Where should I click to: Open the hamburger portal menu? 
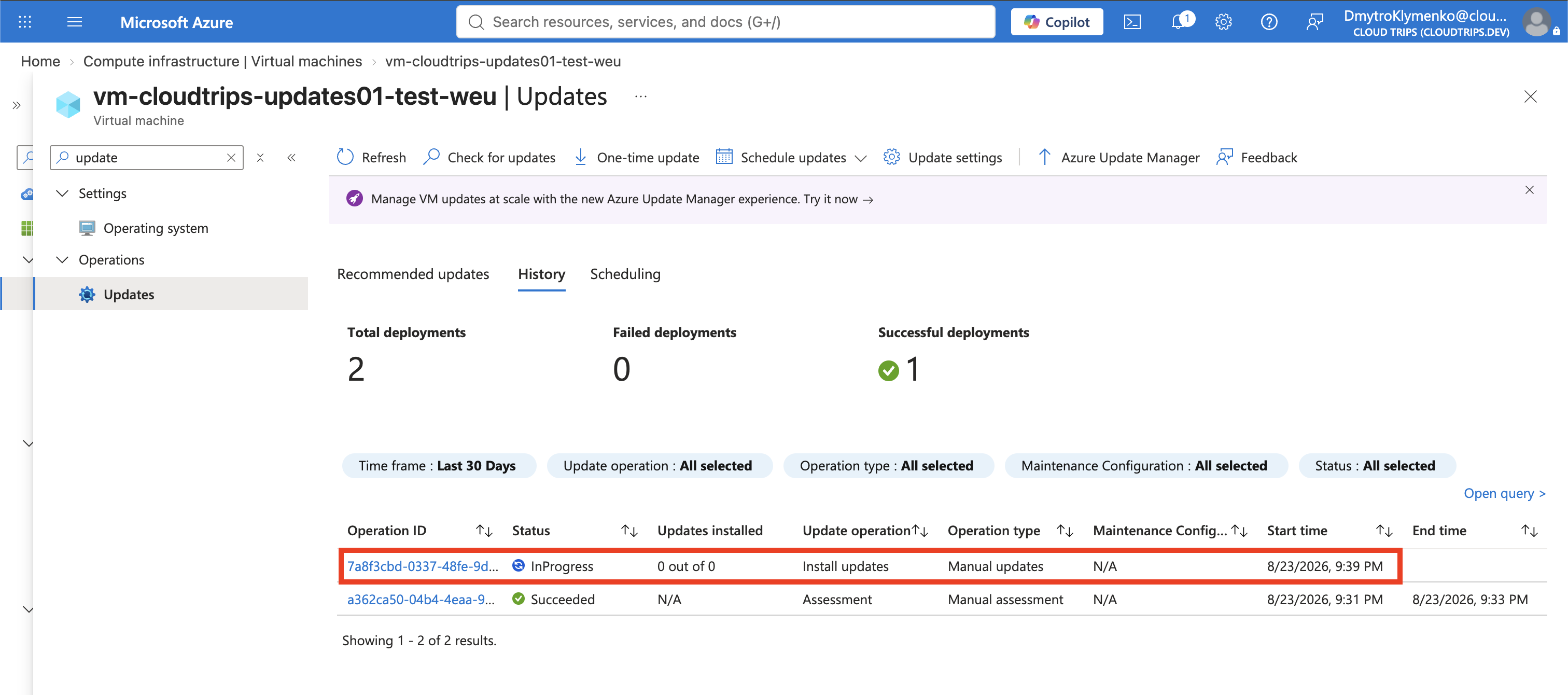[x=74, y=22]
